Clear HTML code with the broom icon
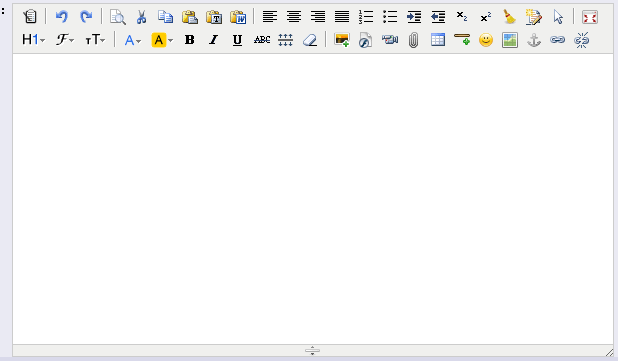 pos(510,17)
